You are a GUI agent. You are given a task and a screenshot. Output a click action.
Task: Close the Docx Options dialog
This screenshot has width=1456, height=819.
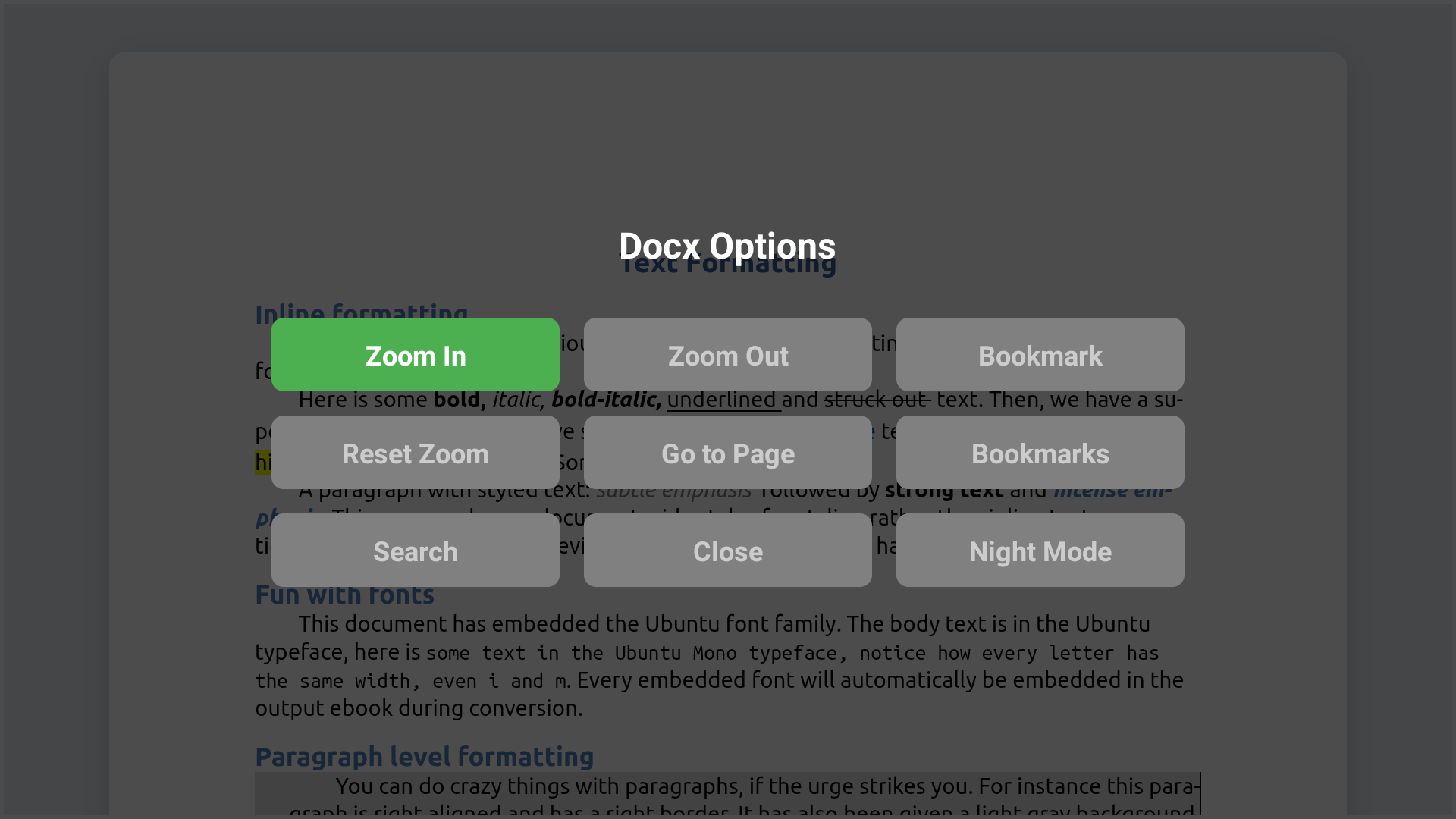[x=727, y=551]
